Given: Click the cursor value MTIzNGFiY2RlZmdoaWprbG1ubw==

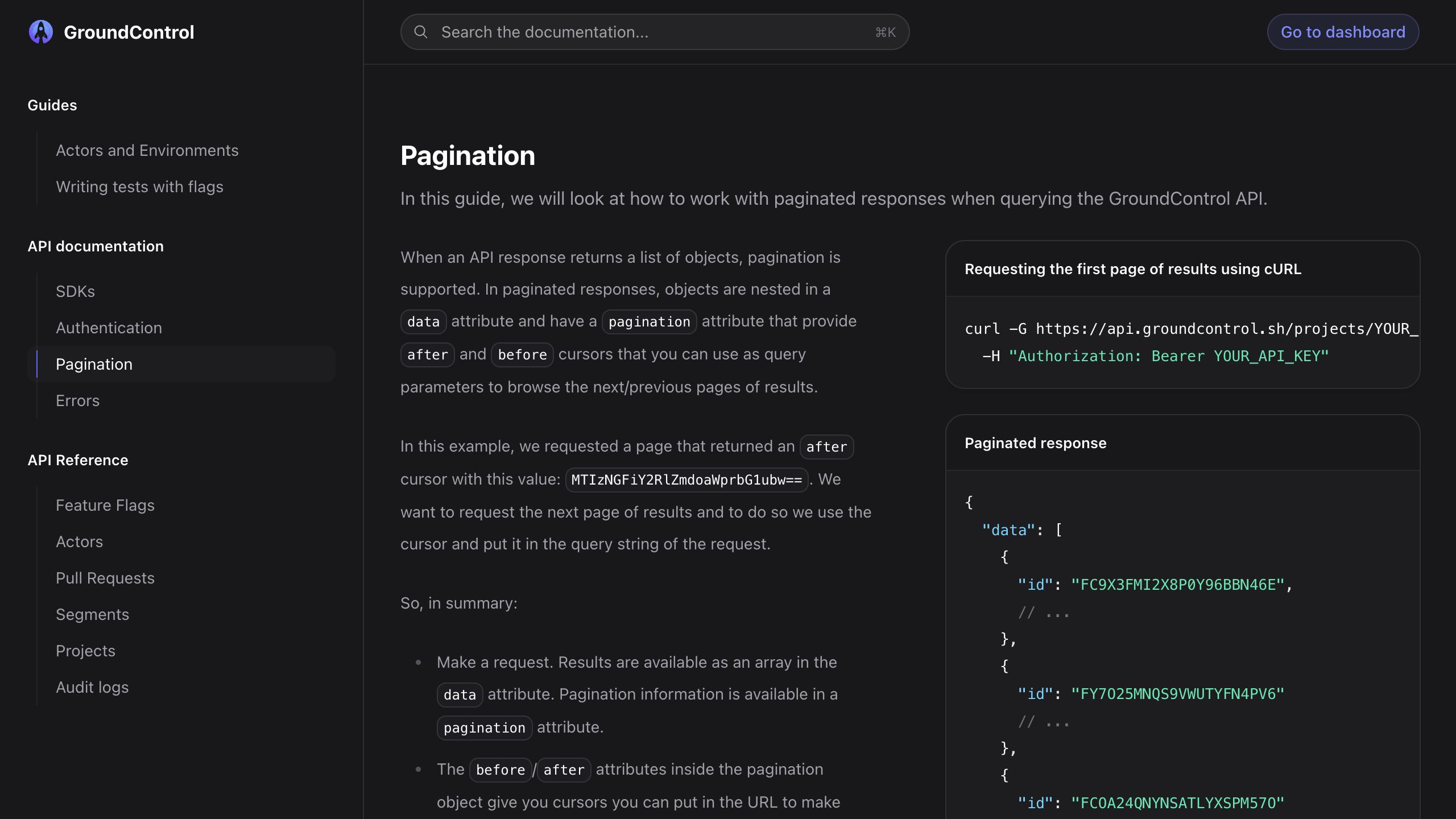Looking at the screenshot, I should pyautogui.click(x=686, y=479).
